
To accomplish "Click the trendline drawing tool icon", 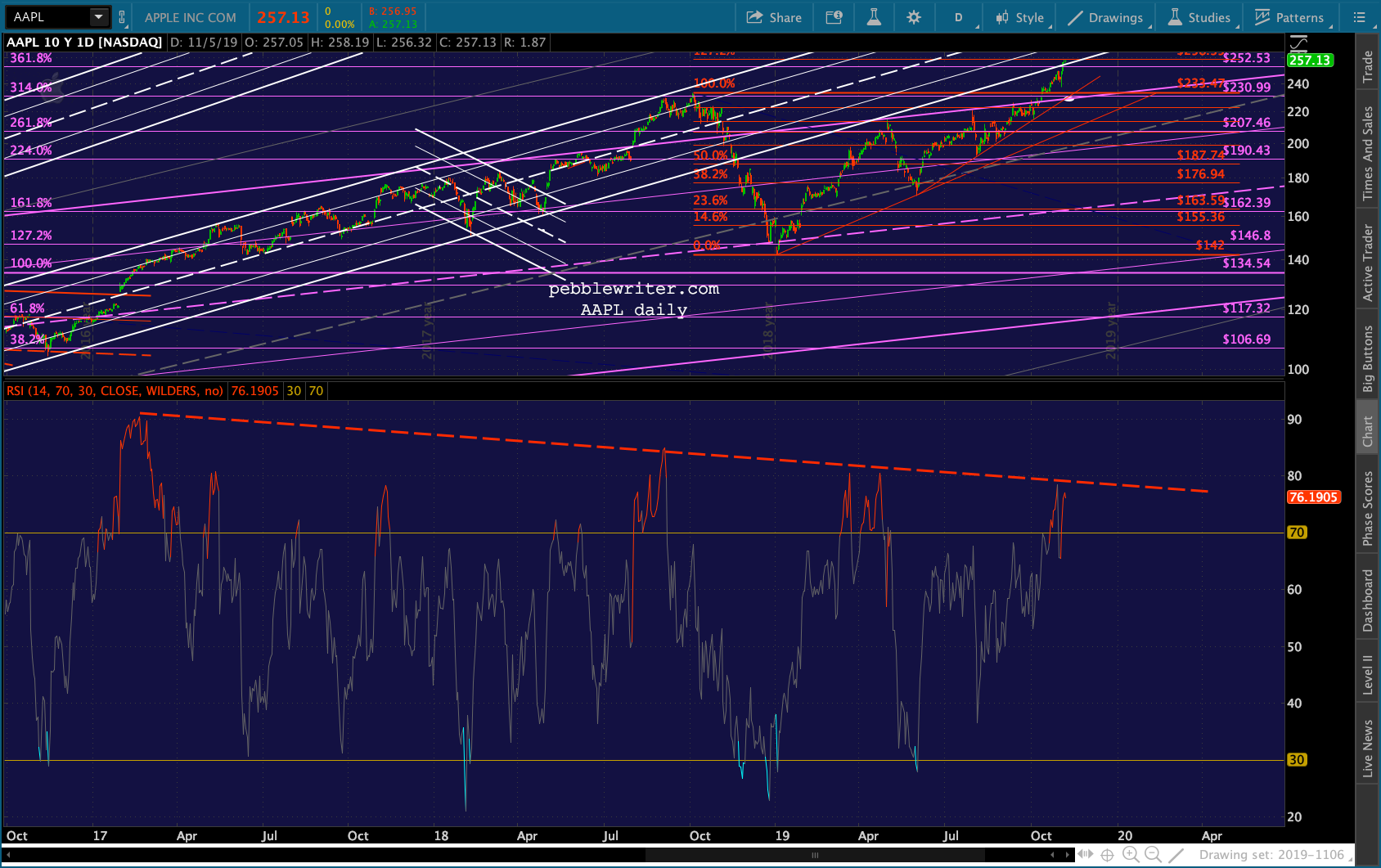I will point(1176,855).
